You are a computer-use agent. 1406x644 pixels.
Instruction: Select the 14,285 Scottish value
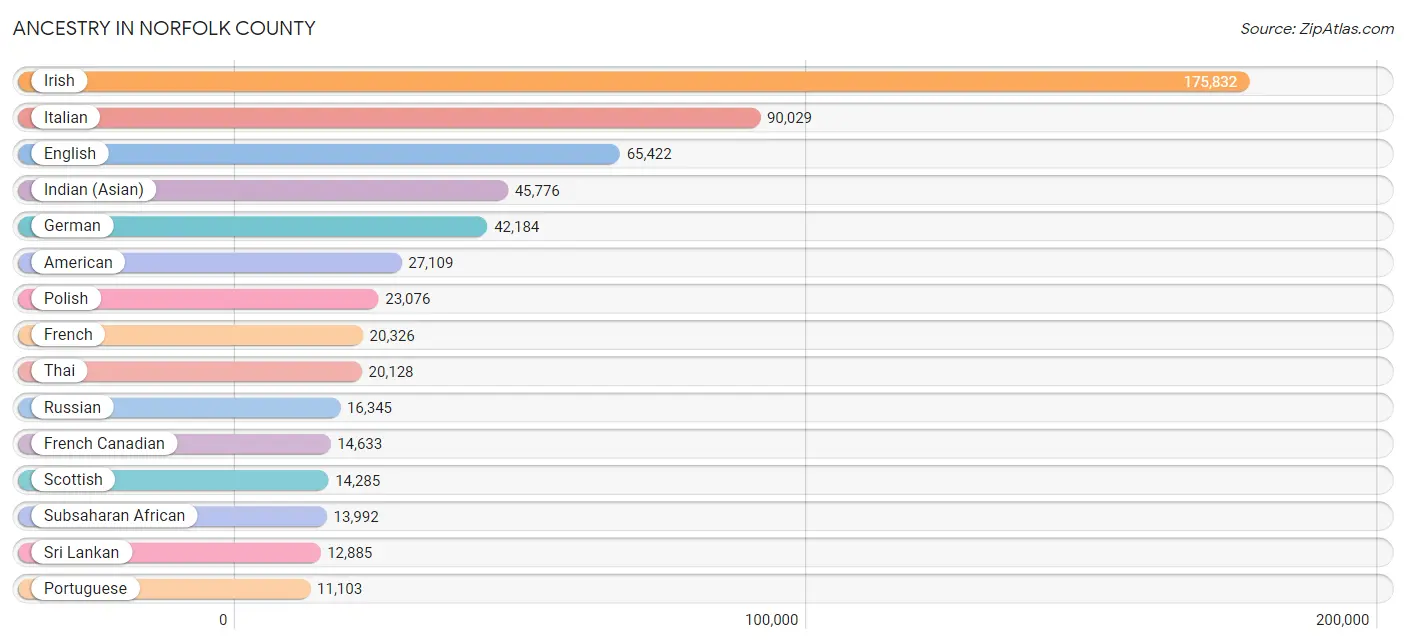click(x=357, y=480)
